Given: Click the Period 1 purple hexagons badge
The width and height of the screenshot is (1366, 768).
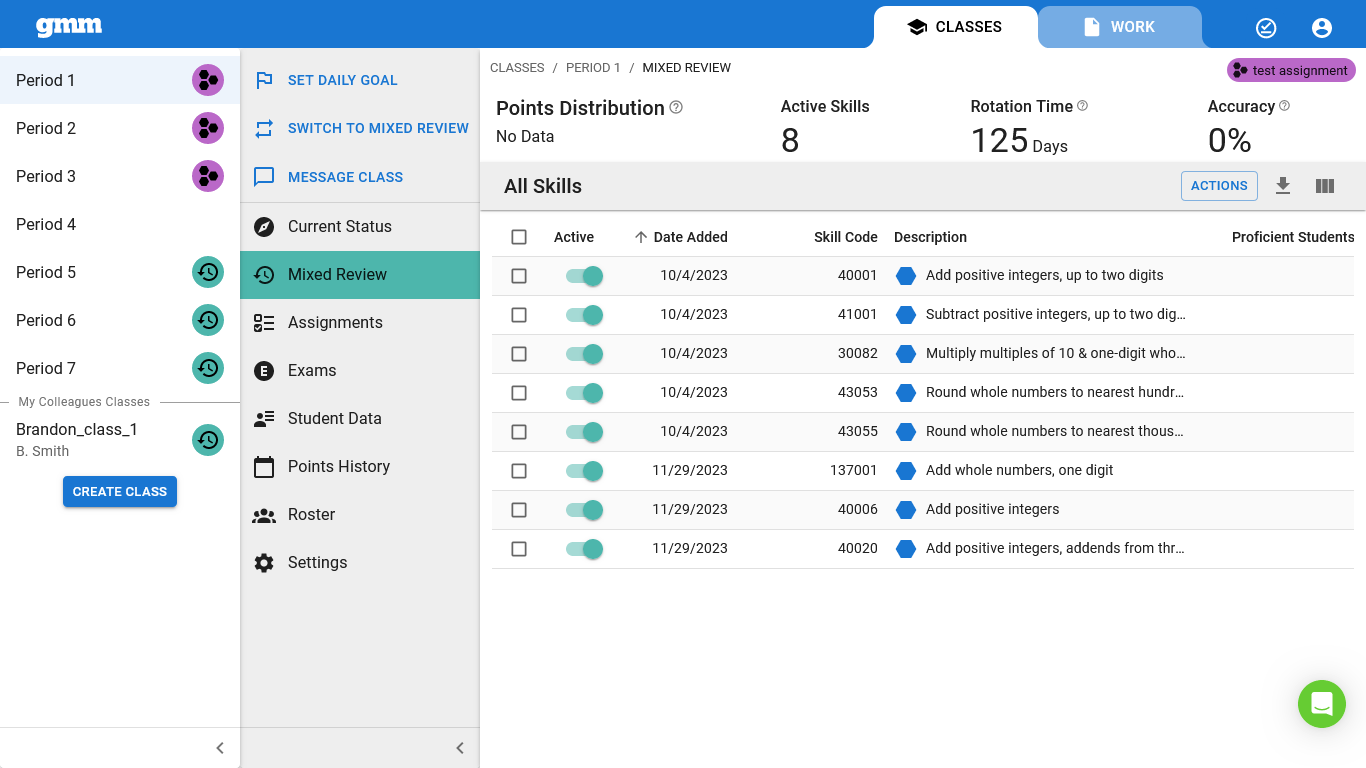Looking at the screenshot, I should point(208,80).
